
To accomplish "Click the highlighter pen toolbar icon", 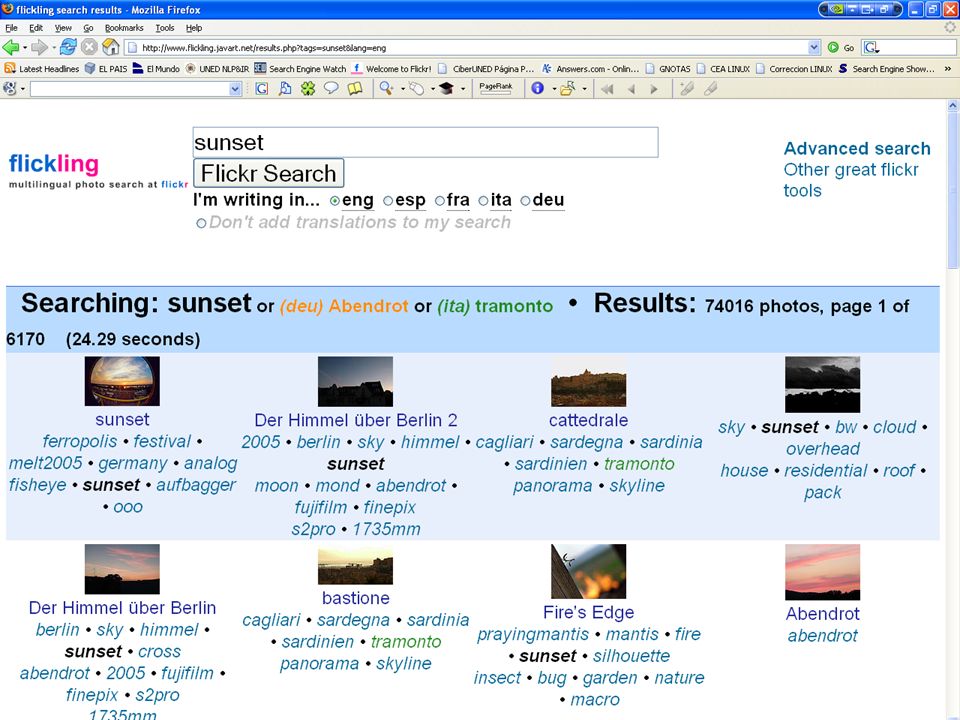I will click(686, 89).
